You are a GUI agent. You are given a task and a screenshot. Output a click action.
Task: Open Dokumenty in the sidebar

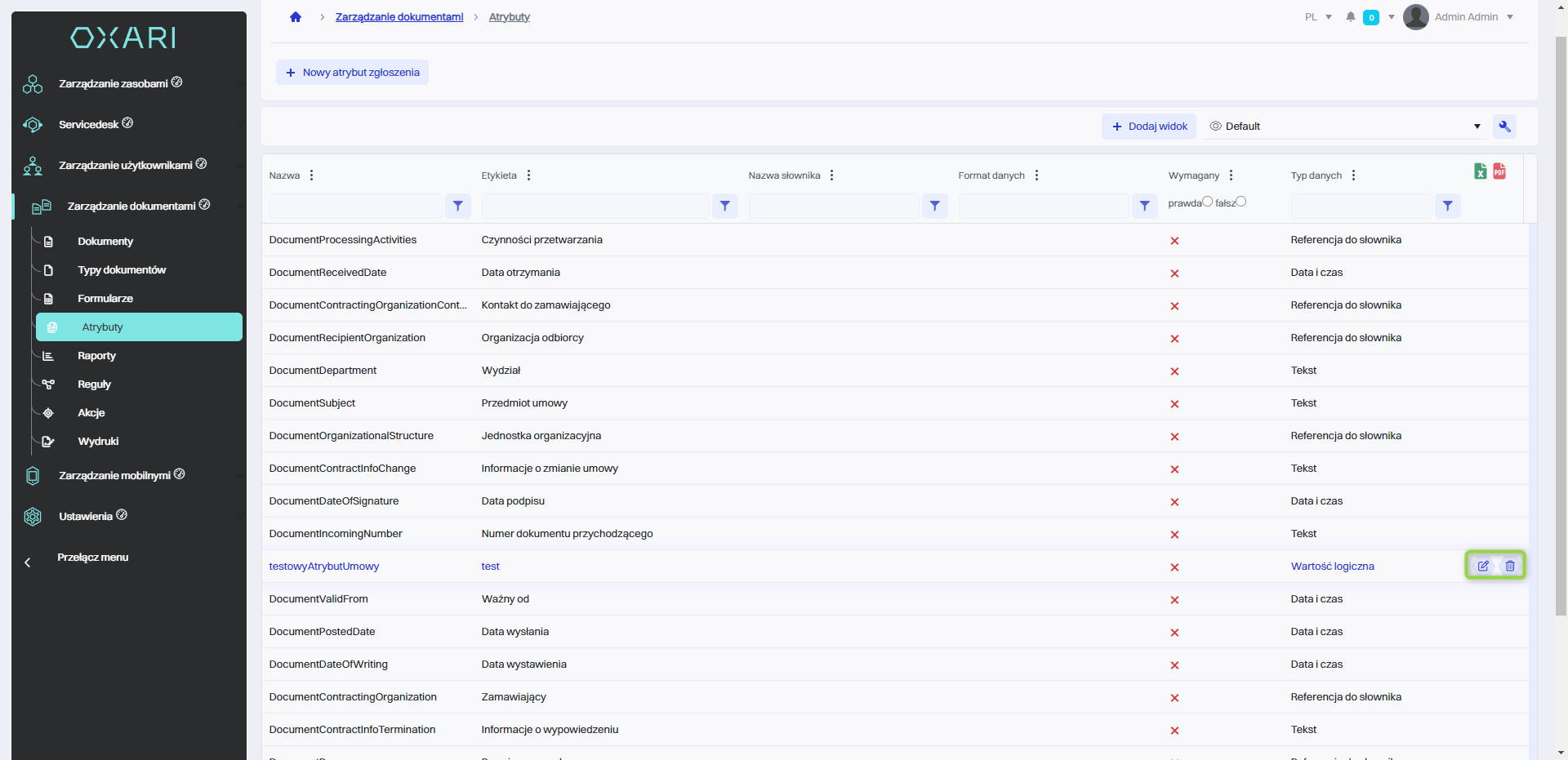(105, 242)
